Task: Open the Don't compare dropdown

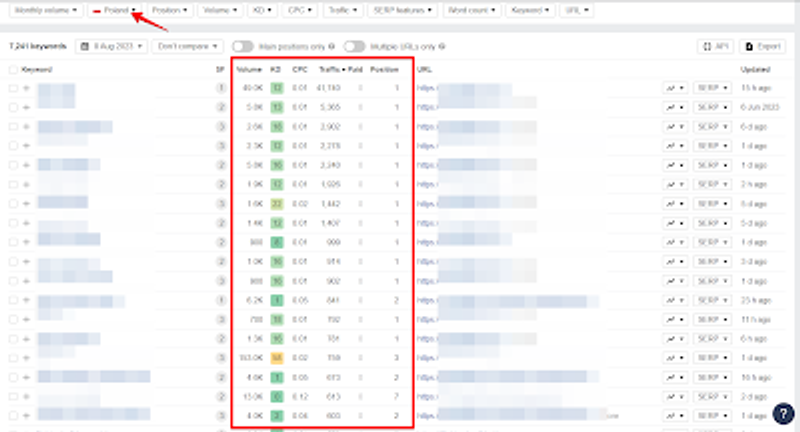Action: pyautogui.click(x=187, y=46)
